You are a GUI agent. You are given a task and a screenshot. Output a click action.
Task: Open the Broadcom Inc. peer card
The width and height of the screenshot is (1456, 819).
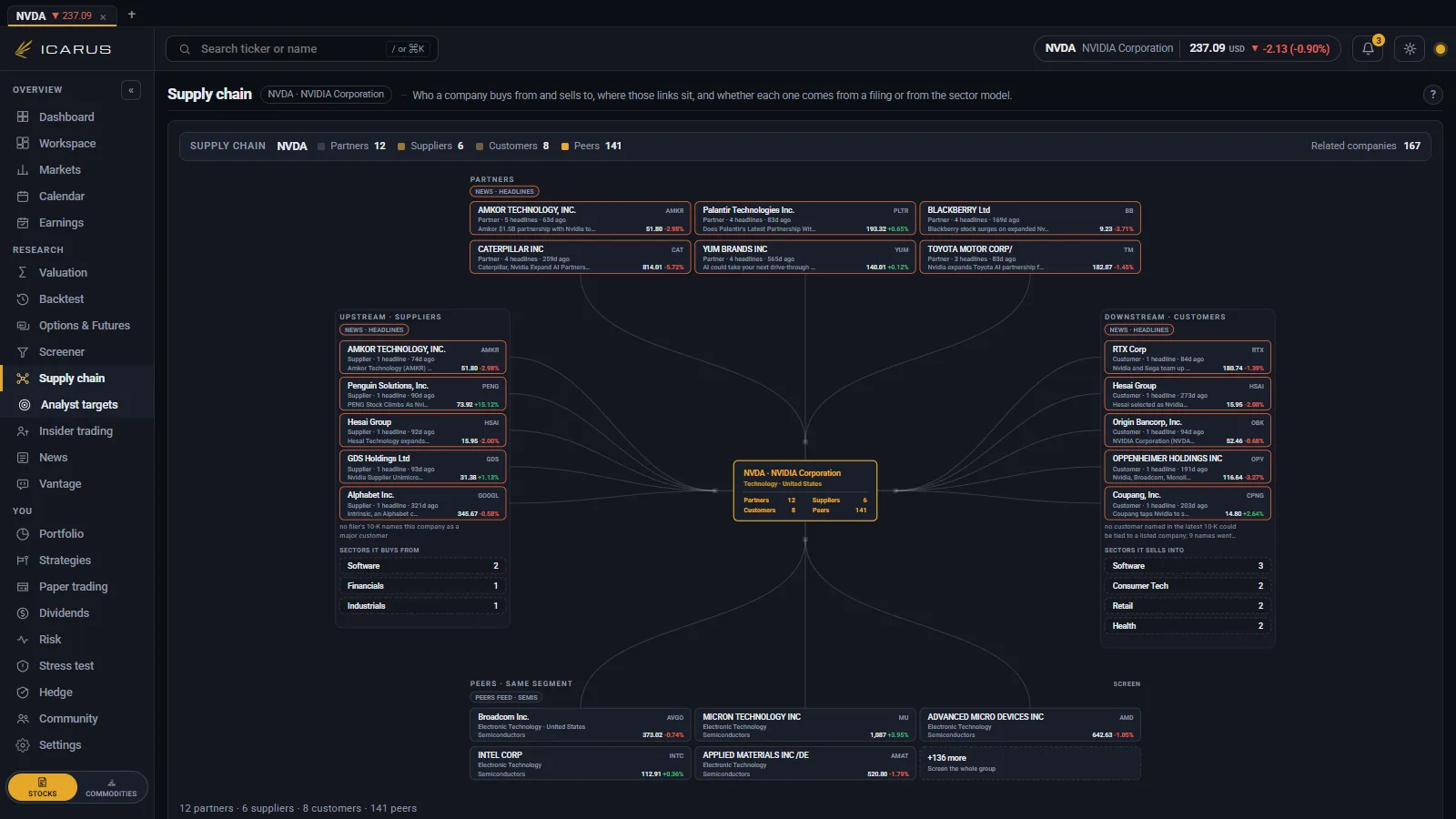581,725
